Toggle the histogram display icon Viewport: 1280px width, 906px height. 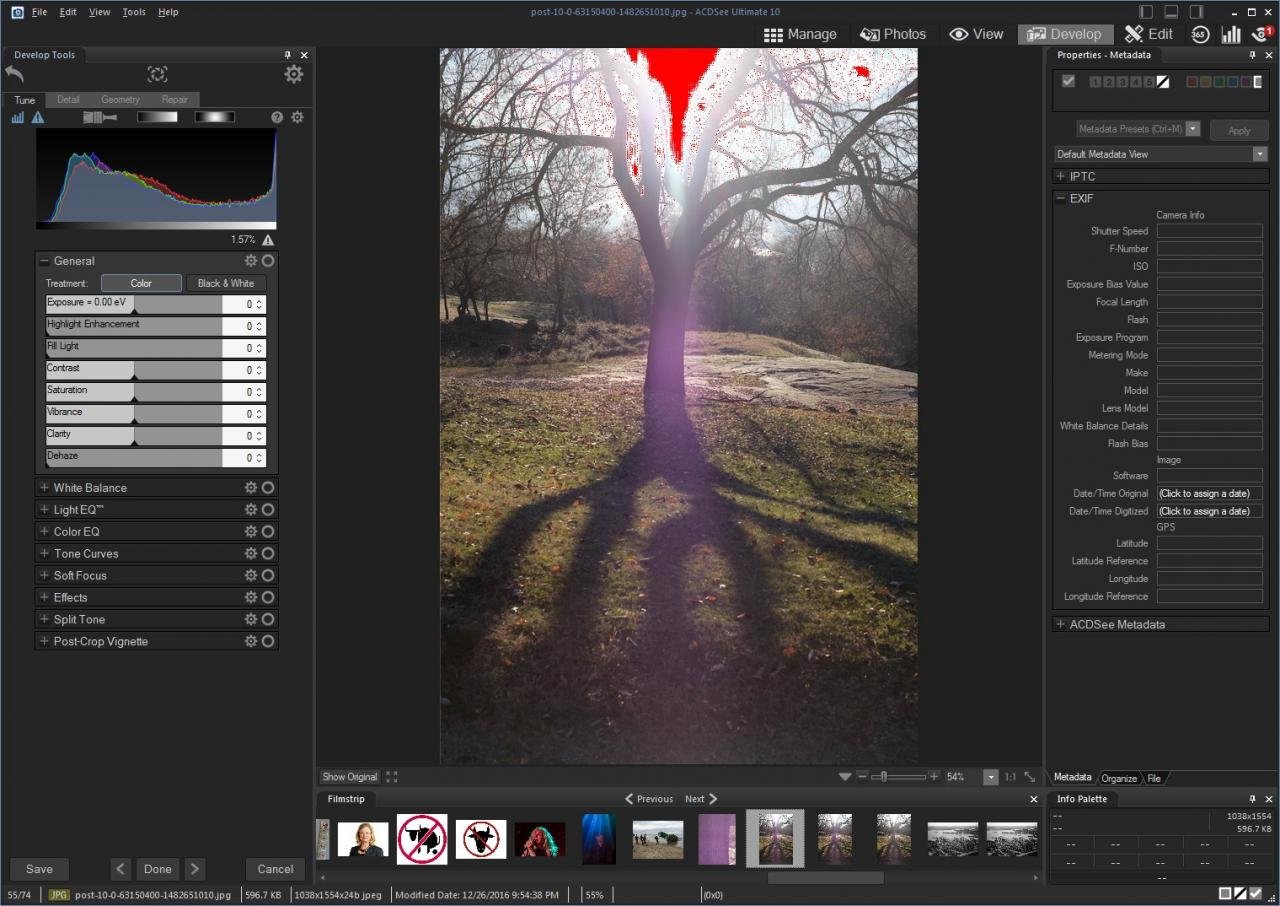click(x=17, y=117)
